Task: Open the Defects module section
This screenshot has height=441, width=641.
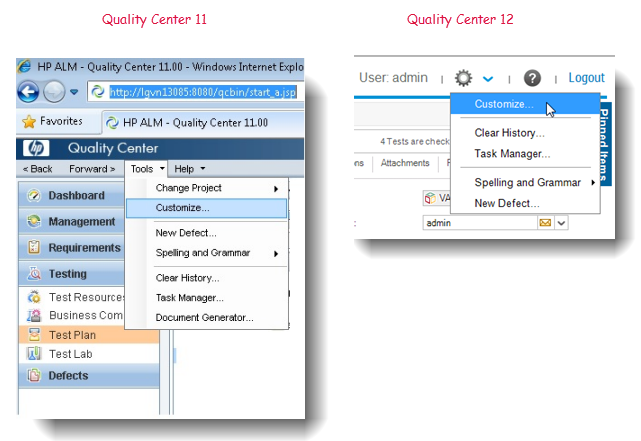Action: click(89, 375)
